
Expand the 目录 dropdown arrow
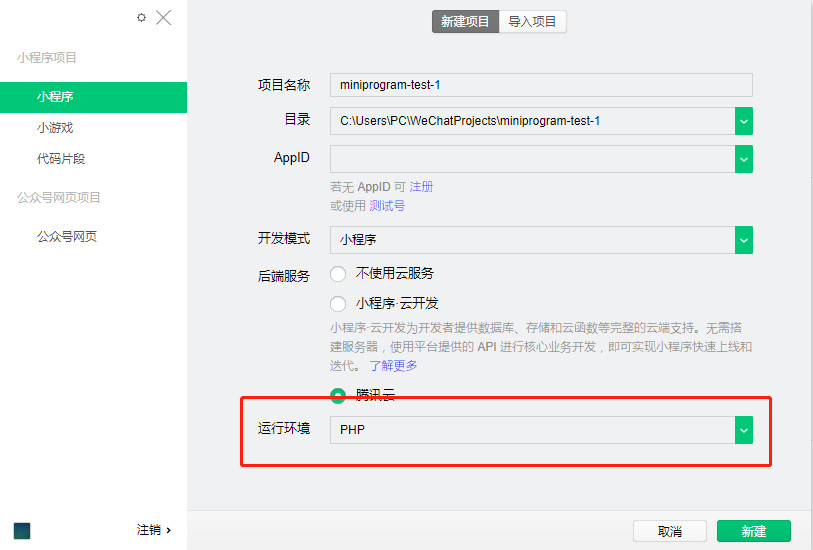744,121
